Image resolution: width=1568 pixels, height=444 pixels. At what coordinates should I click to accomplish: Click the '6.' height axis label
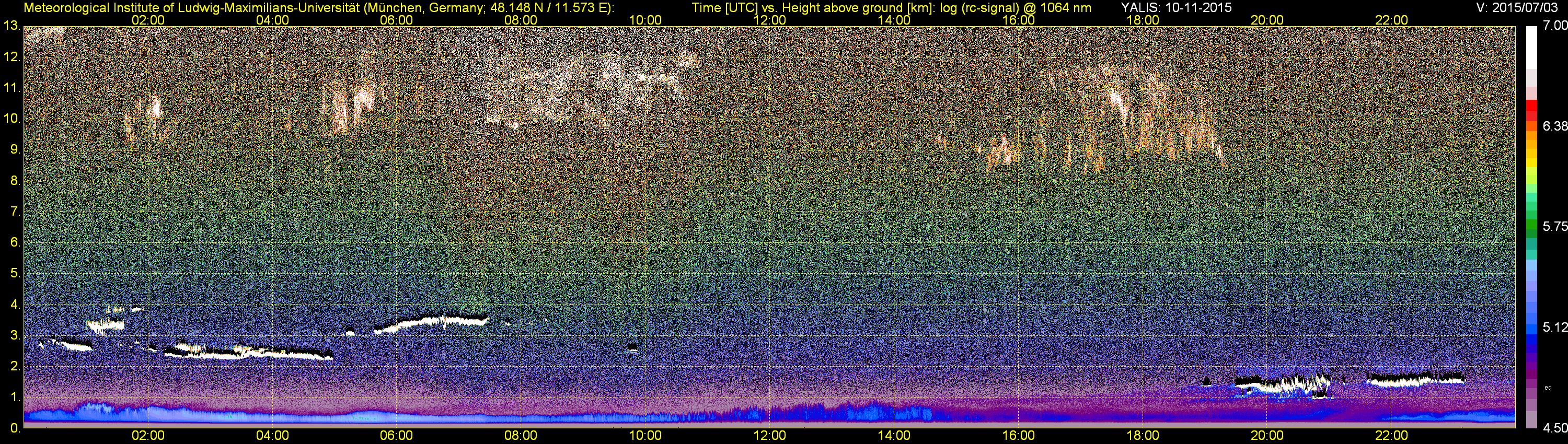click(15, 243)
